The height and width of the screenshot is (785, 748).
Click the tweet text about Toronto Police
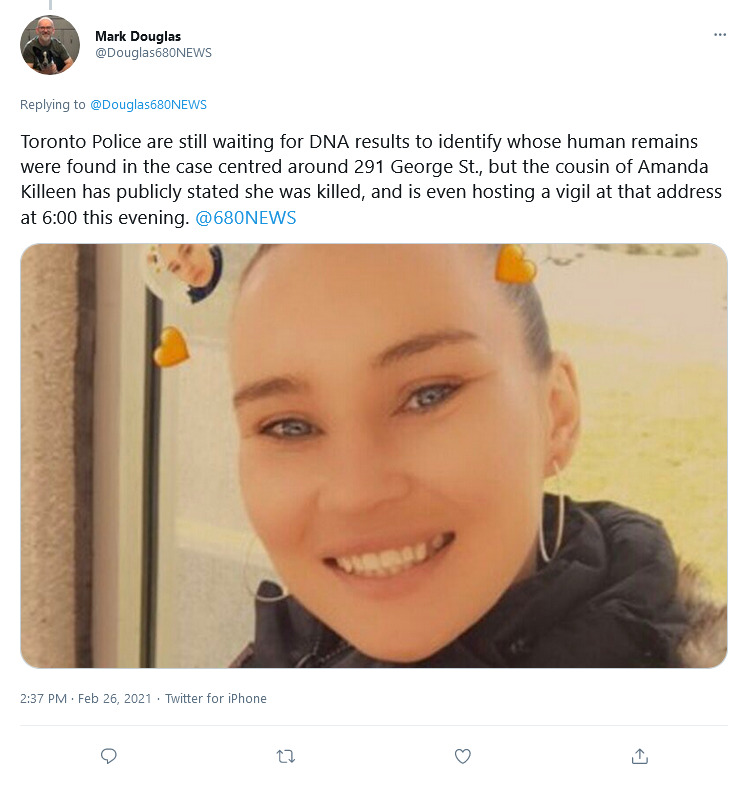pyautogui.click(x=371, y=179)
